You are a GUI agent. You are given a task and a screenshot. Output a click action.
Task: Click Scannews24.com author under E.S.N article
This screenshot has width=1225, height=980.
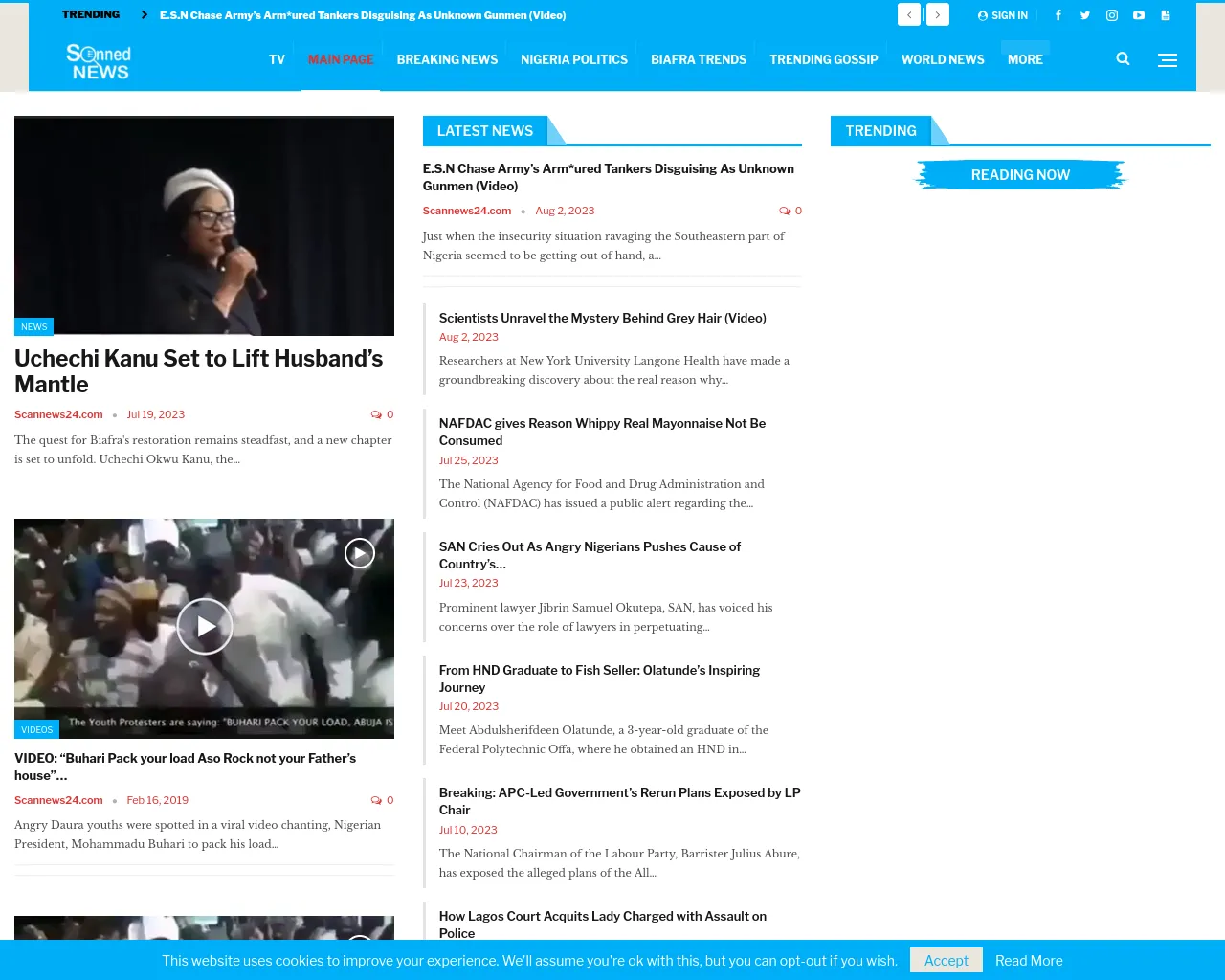tap(467, 211)
